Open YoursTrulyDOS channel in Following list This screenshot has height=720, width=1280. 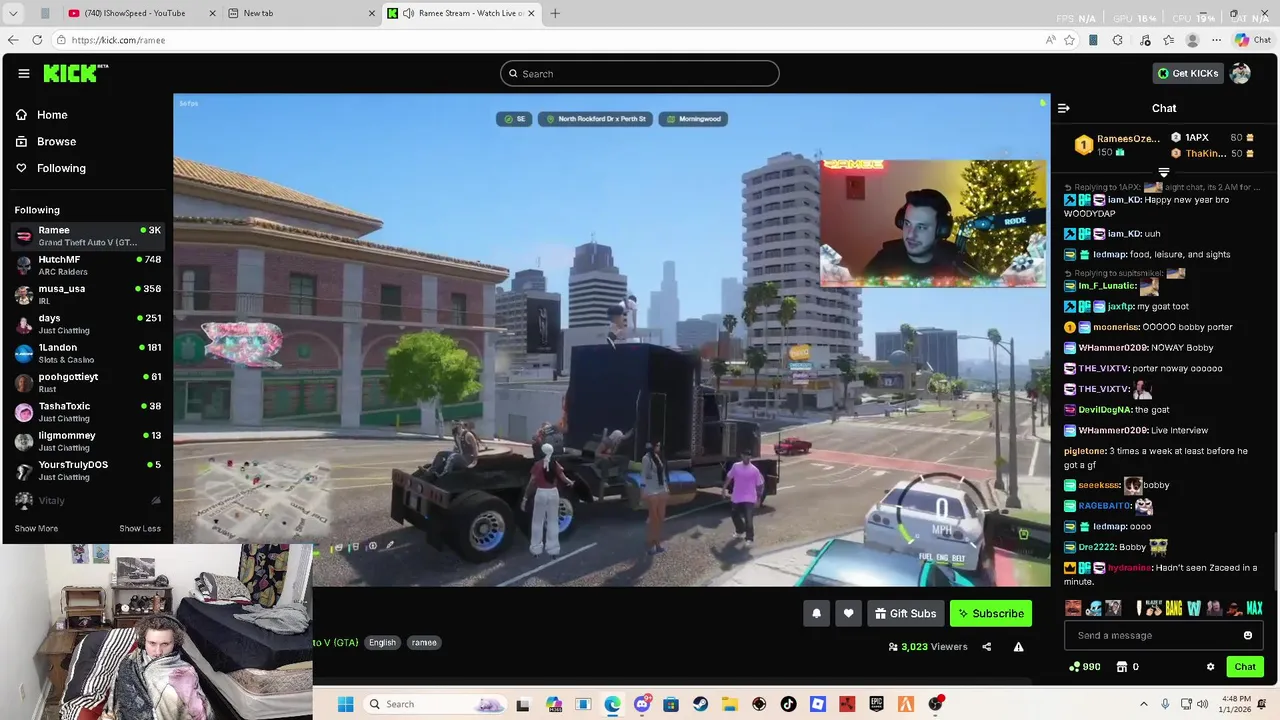pyautogui.click(x=88, y=470)
